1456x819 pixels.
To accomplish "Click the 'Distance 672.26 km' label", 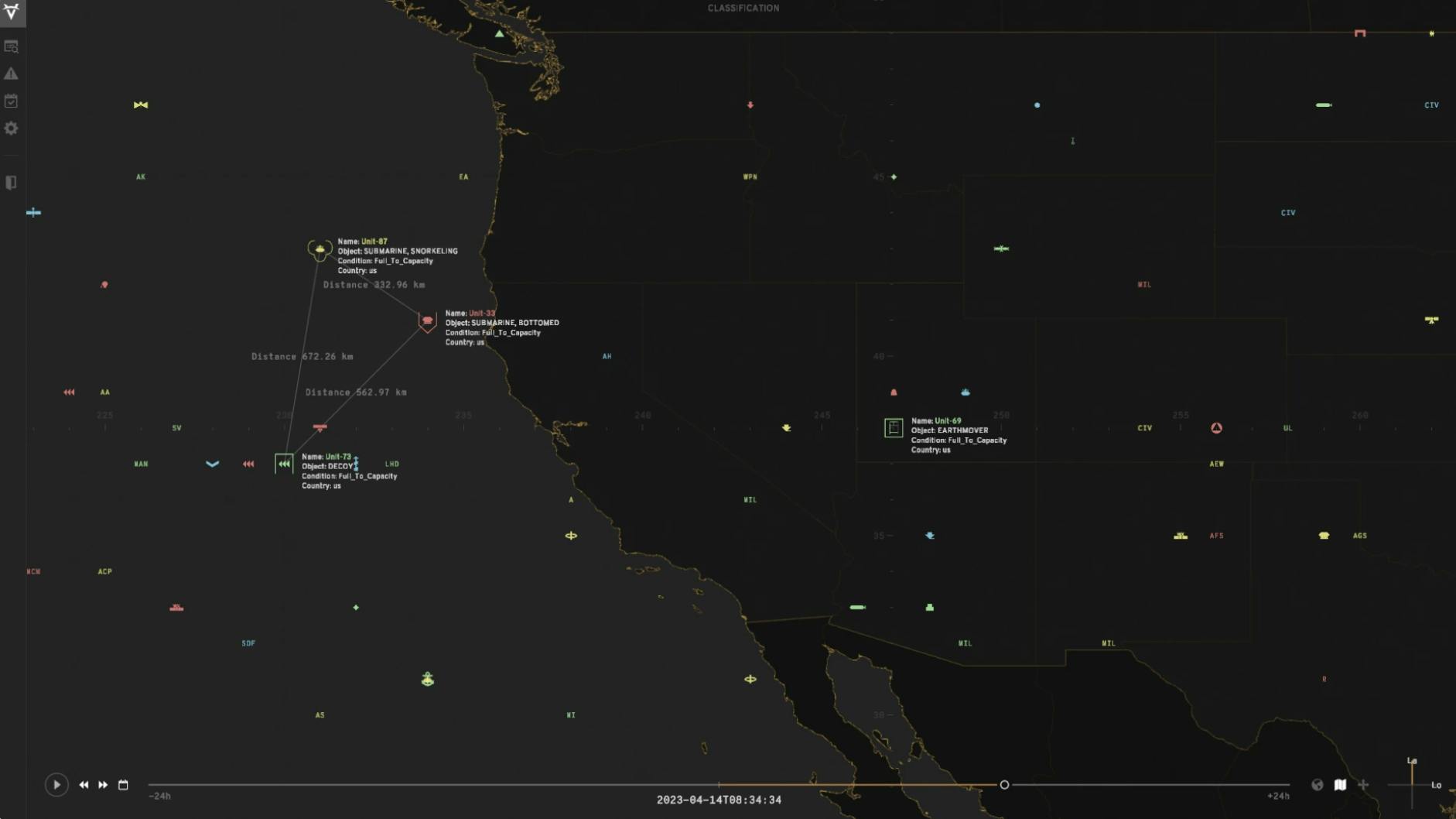I will pos(302,357).
